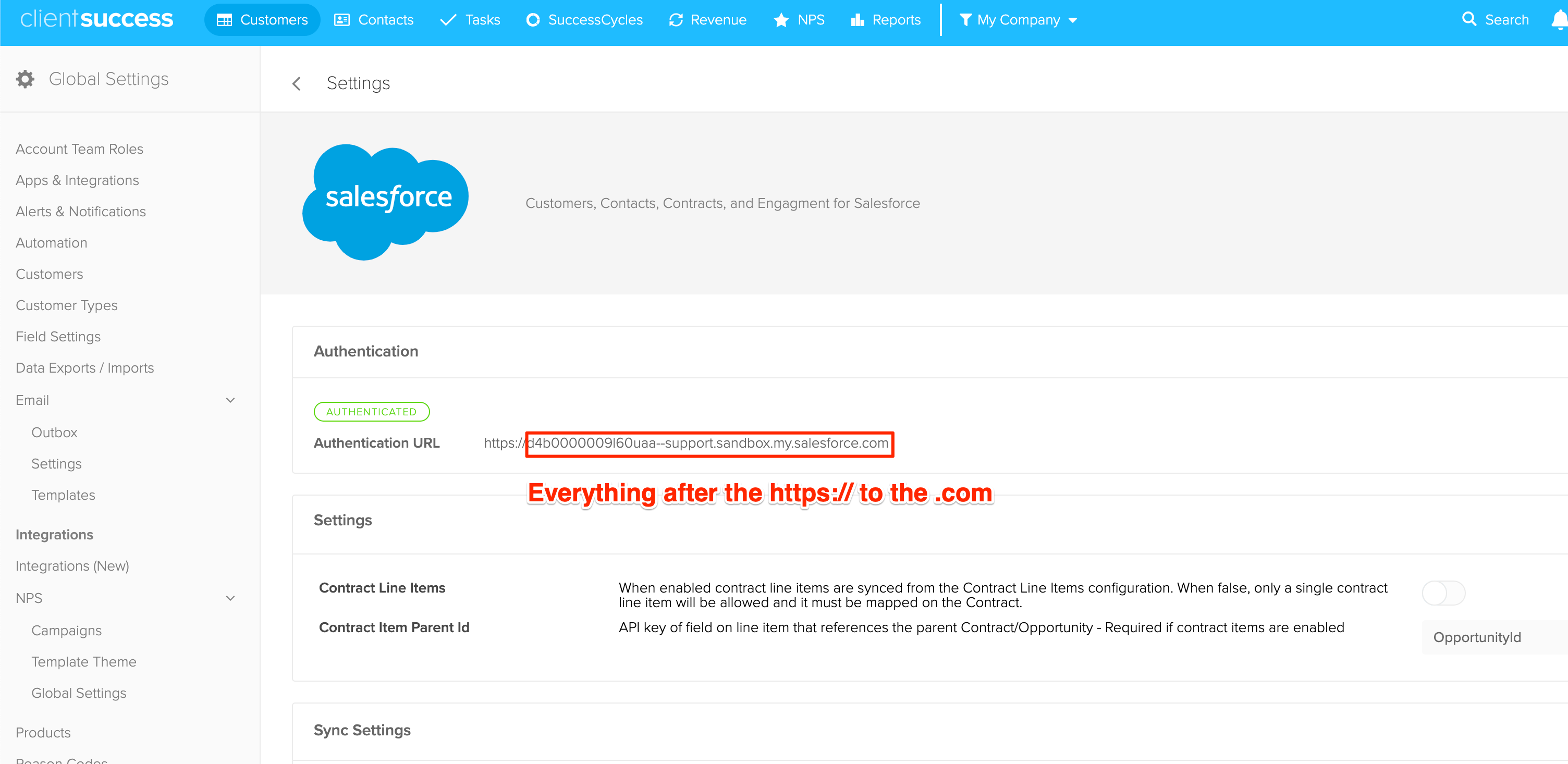This screenshot has width=1568, height=764.
Task: Open the notifications bell
Action: pyautogui.click(x=1560, y=20)
